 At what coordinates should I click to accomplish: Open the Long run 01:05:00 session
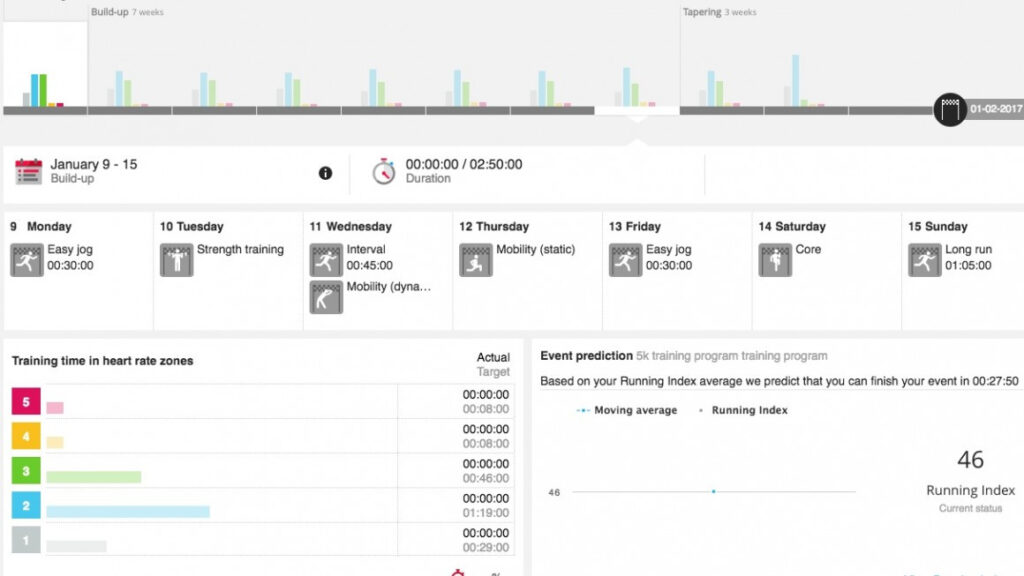coord(968,258)
